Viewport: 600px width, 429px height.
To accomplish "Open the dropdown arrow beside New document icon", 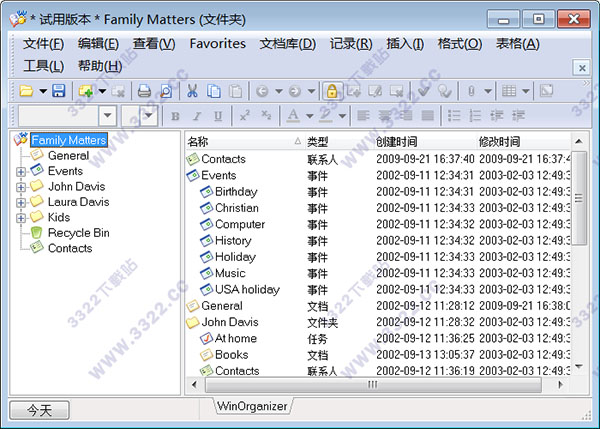I will coord(103,91).
